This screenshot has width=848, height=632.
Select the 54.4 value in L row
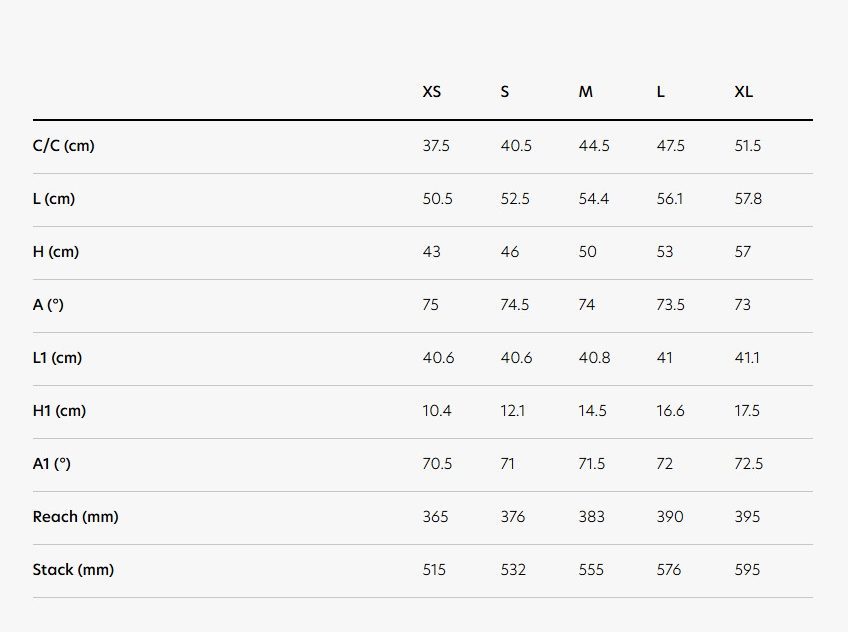tap(594, 198)
